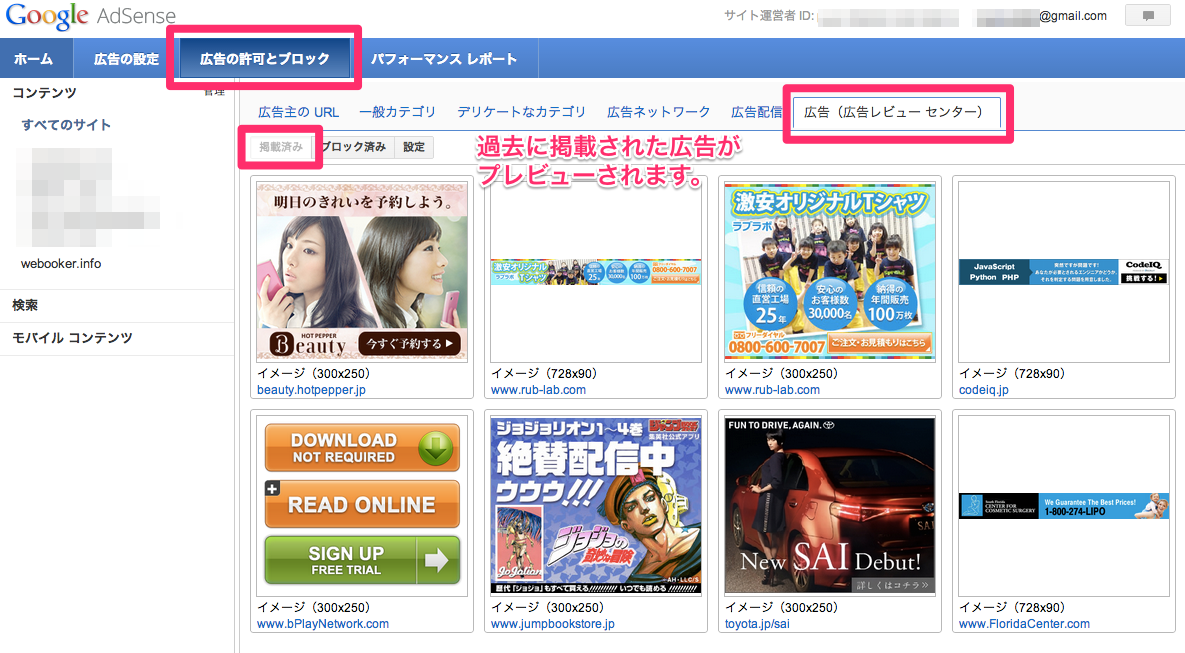Click the Hot Pepper Beauty ad thumbnail
1185x653 pixels.
362,271
